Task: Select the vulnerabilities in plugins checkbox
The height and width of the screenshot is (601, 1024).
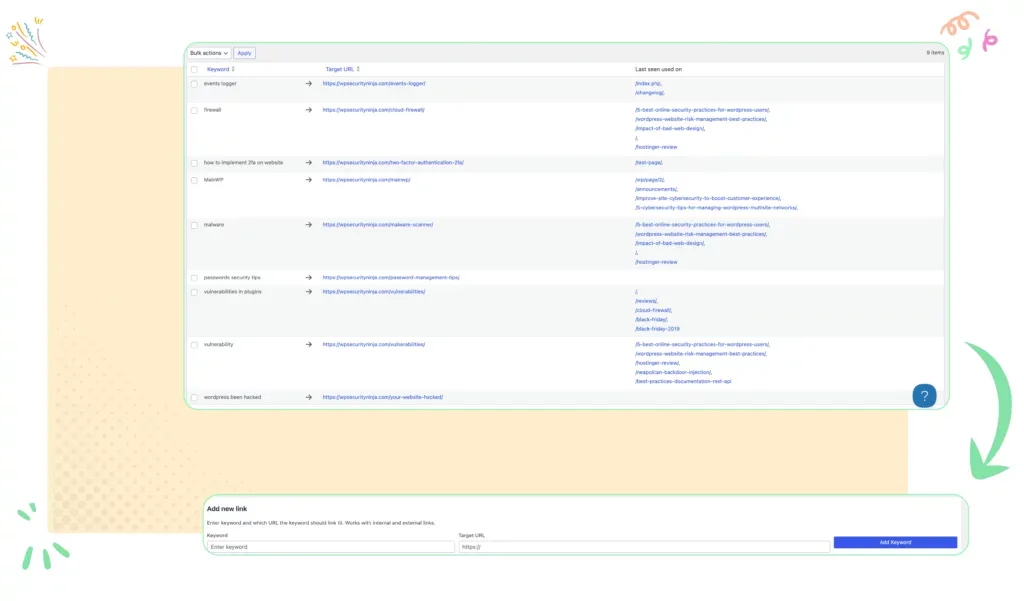Action: [194, 293]
